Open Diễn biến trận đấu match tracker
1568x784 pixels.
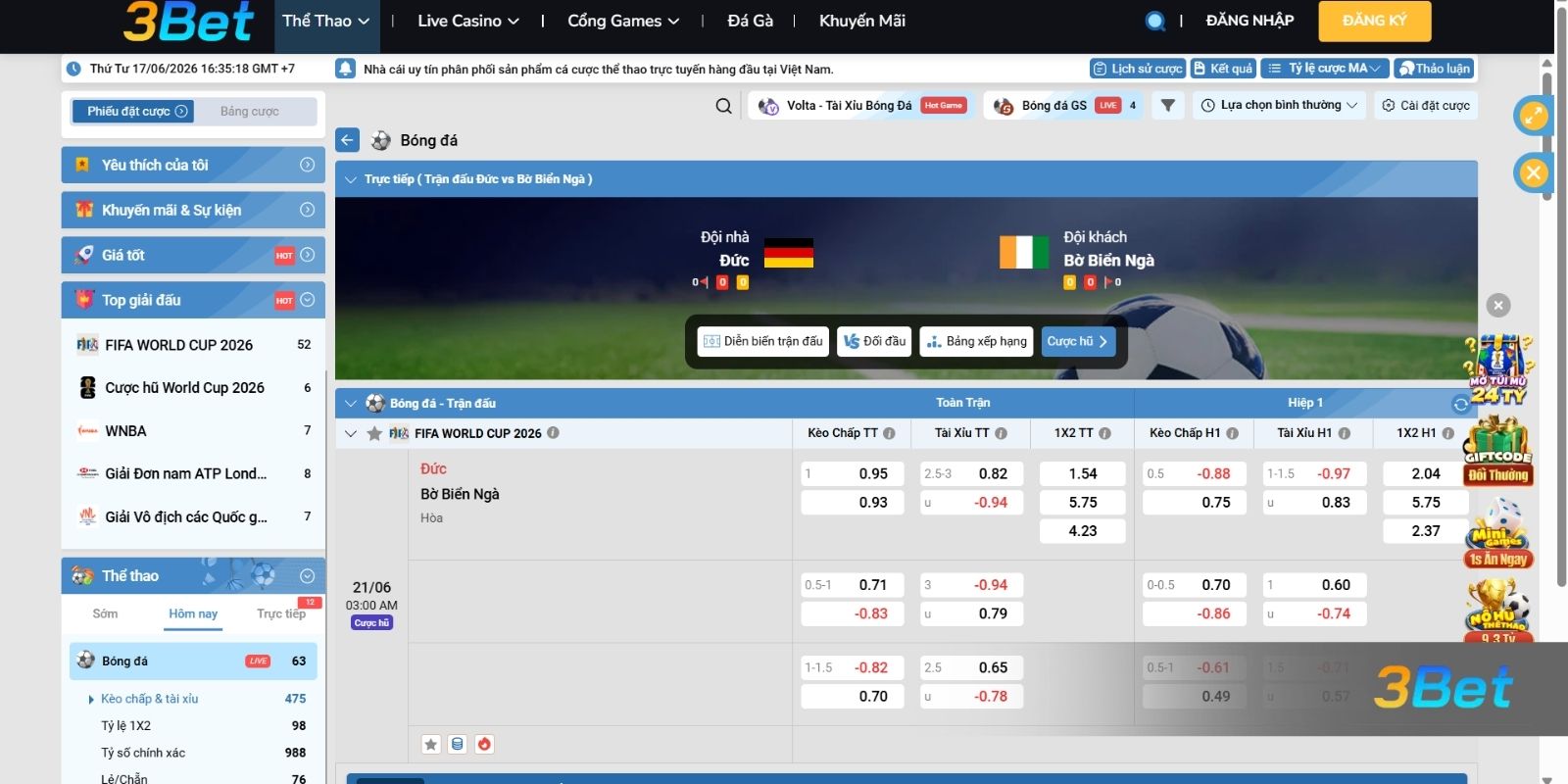click(763, 341)
